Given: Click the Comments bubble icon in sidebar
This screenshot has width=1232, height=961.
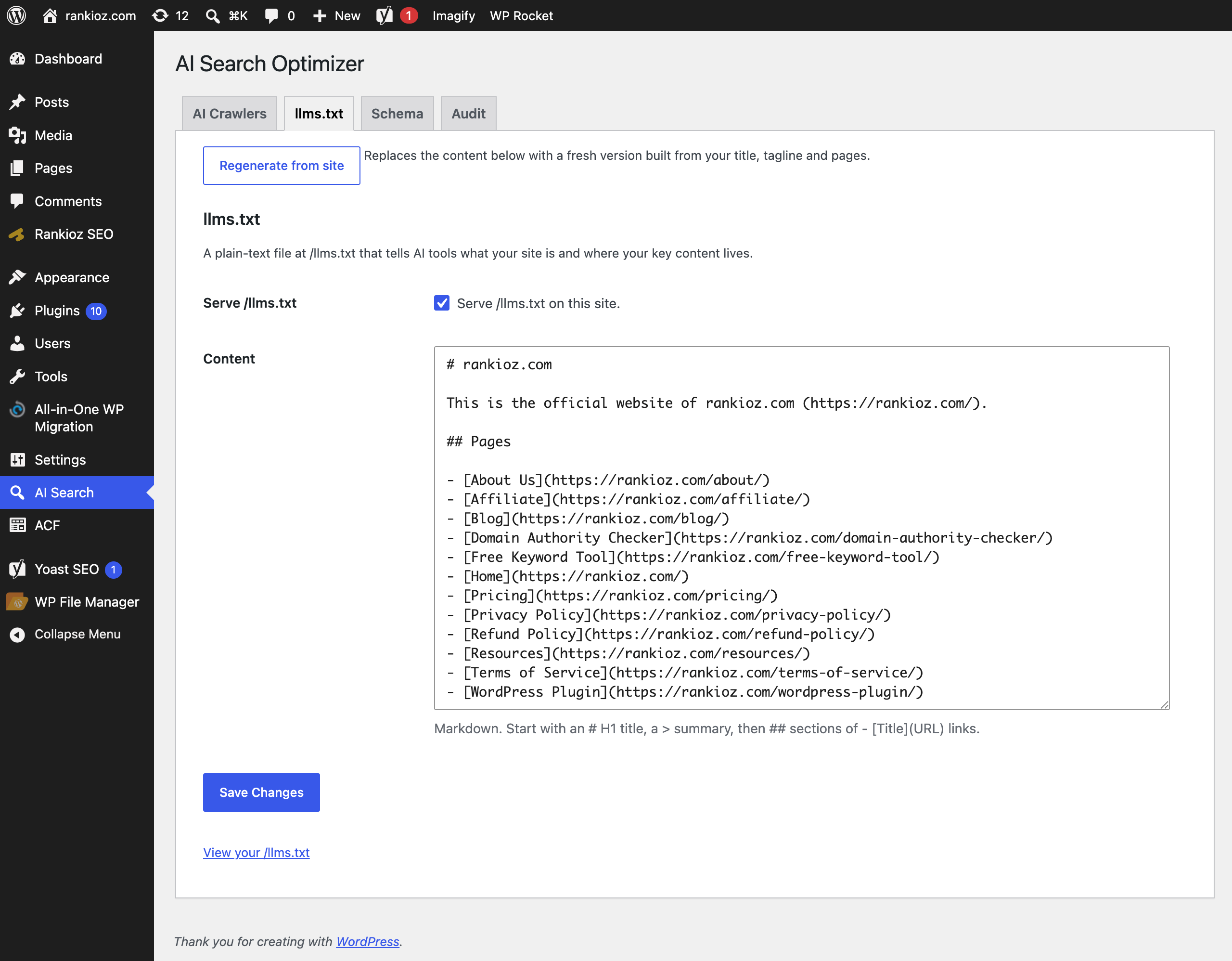Looking at the screenshot, I should click(17, 201).
